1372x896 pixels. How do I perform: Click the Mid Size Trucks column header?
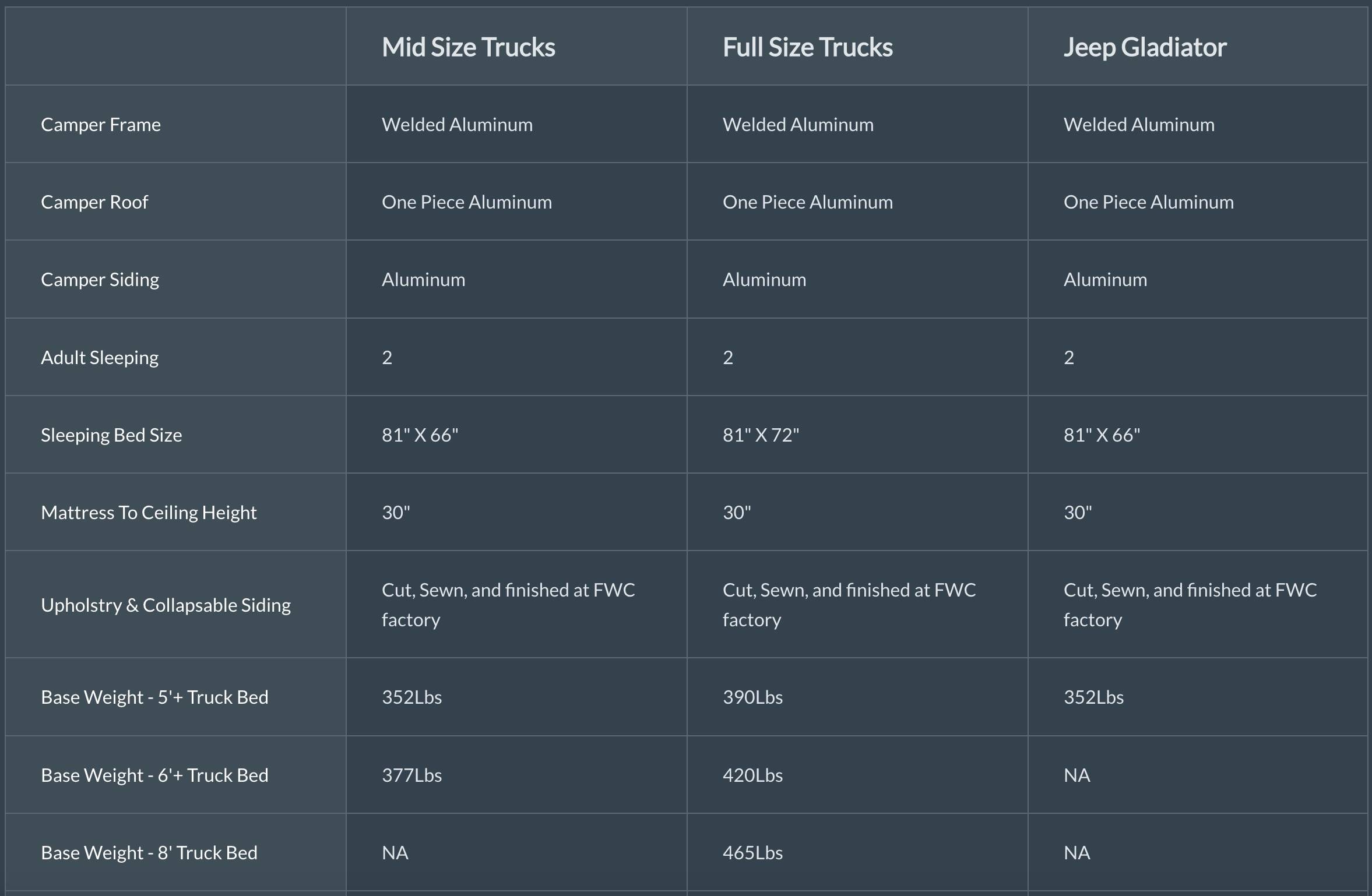(468, 47)
